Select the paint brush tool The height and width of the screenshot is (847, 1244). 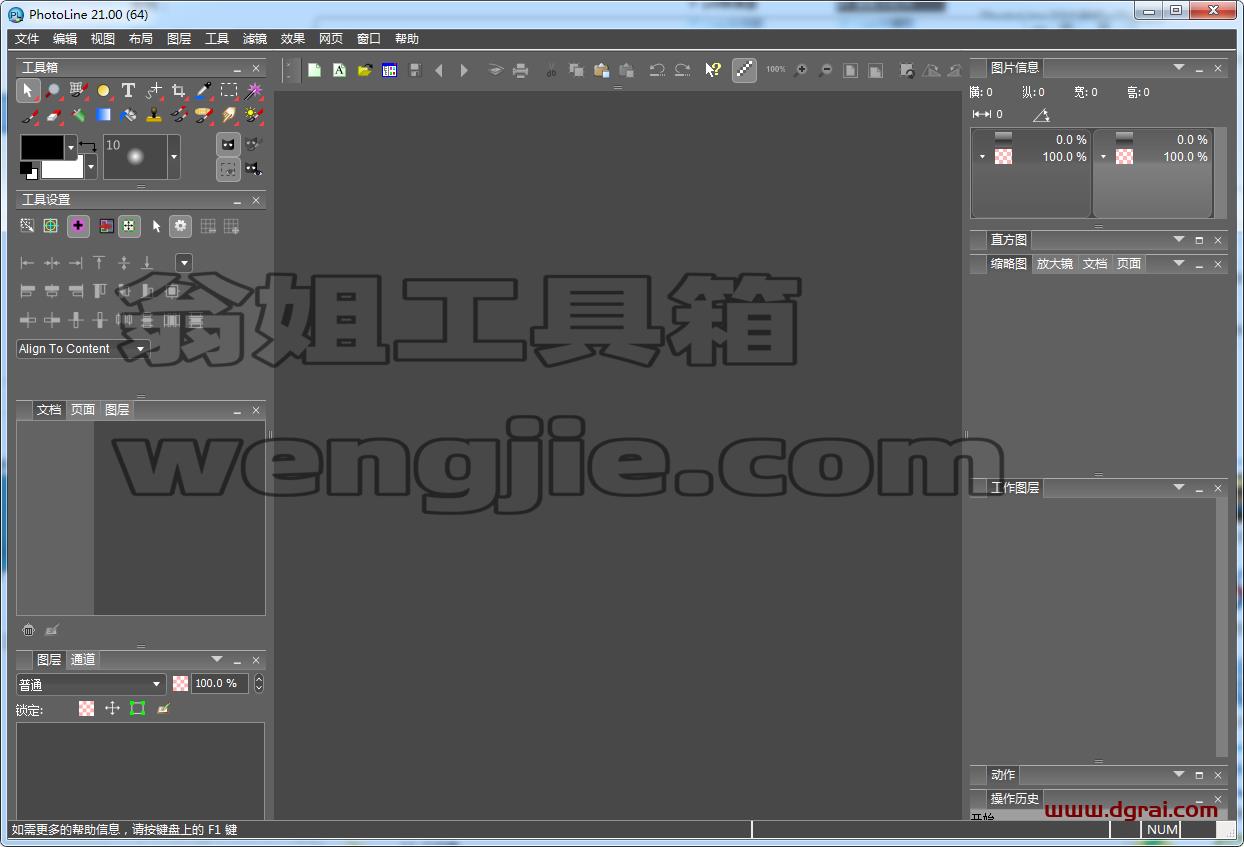coord(28,115)
